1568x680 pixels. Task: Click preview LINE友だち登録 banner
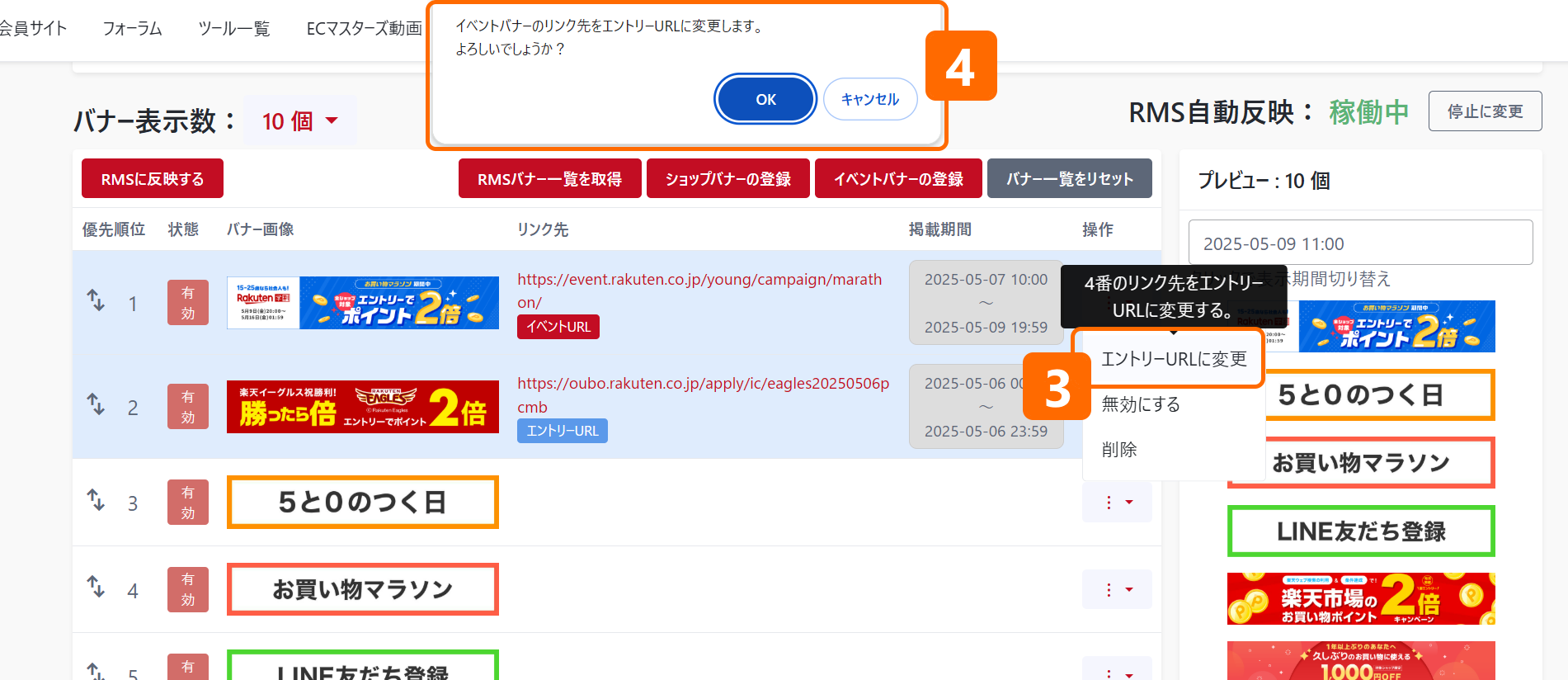tap(1361, 531)
